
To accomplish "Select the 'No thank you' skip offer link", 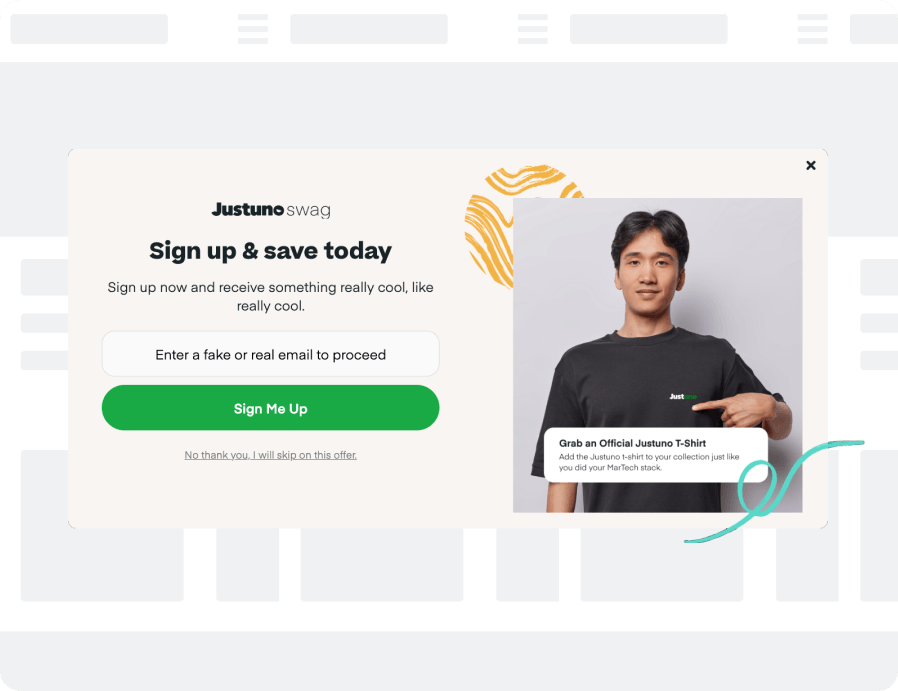I will click(x=270, y=455).
